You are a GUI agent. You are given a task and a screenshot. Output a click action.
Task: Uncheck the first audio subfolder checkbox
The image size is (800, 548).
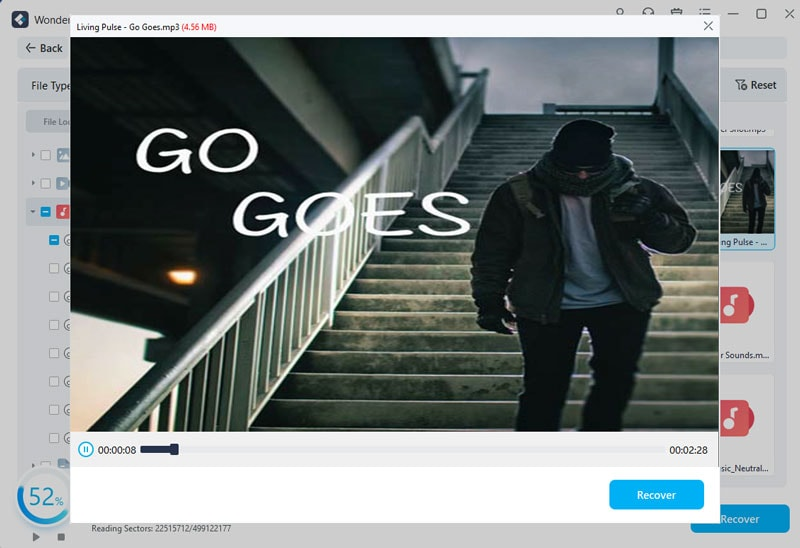pos(54,240)
